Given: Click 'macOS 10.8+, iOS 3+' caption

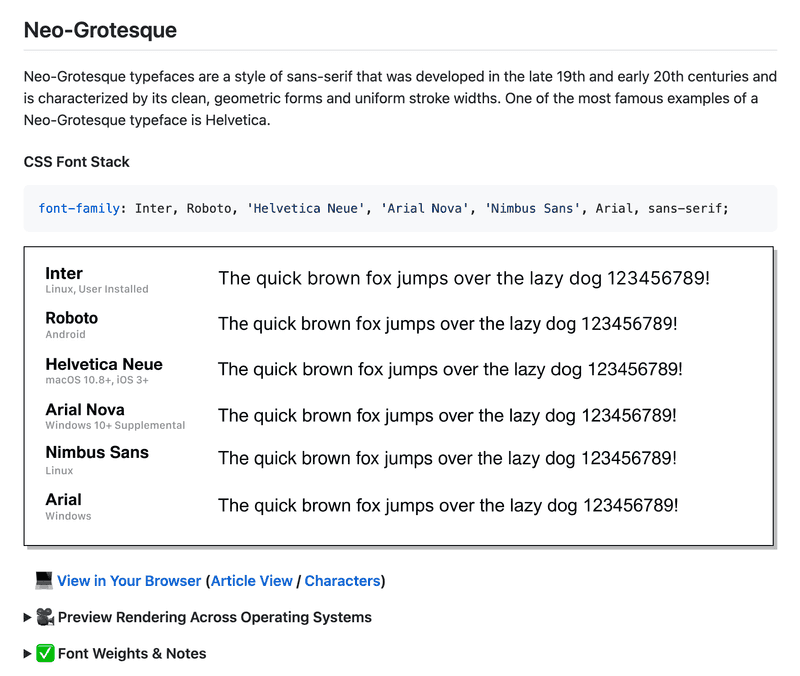Looking at the screenshot, I should tap(97, 380).
